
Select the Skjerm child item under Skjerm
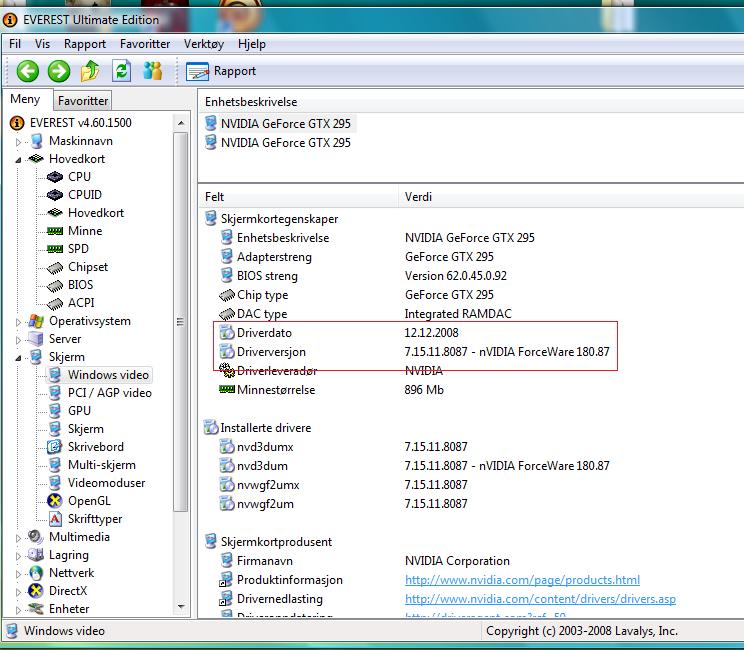pyautogui.click(x=85, y=429)
